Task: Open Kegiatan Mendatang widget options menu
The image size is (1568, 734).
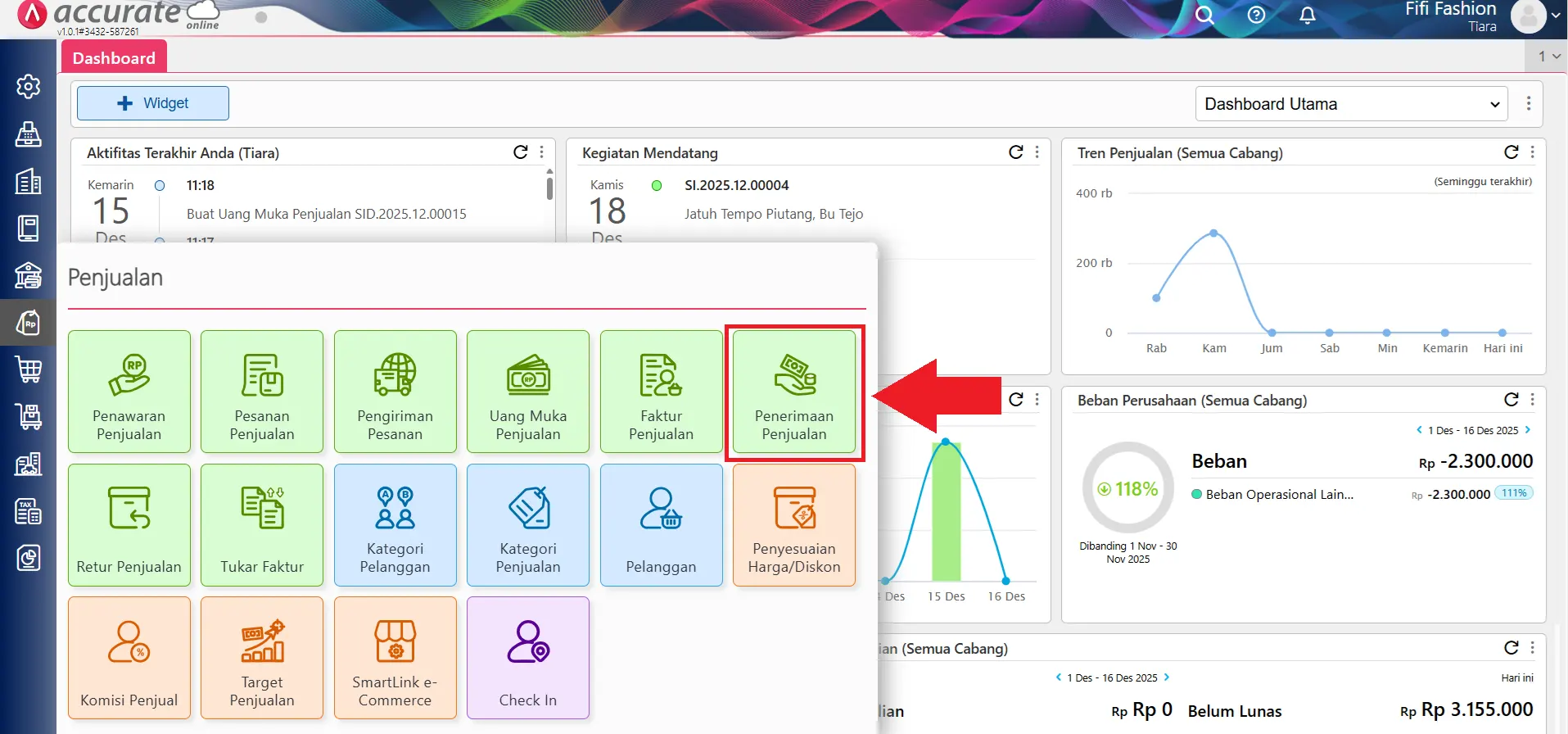Action: tap(1037, 152)
